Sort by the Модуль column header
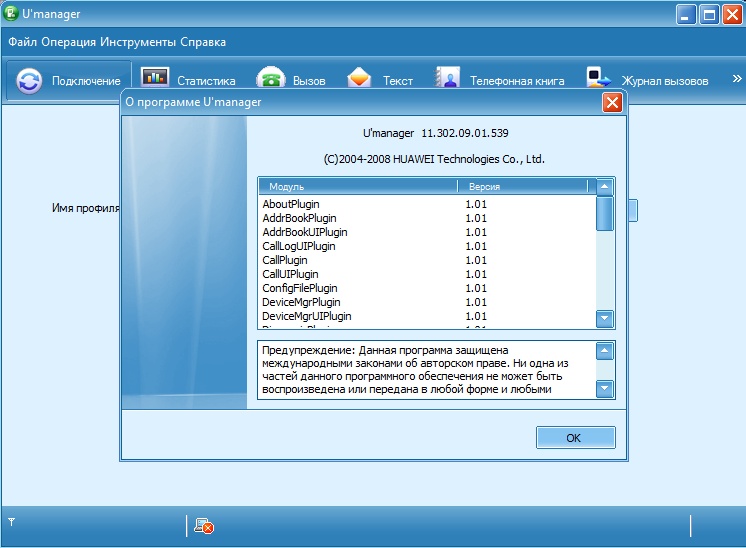 [357, 186]
